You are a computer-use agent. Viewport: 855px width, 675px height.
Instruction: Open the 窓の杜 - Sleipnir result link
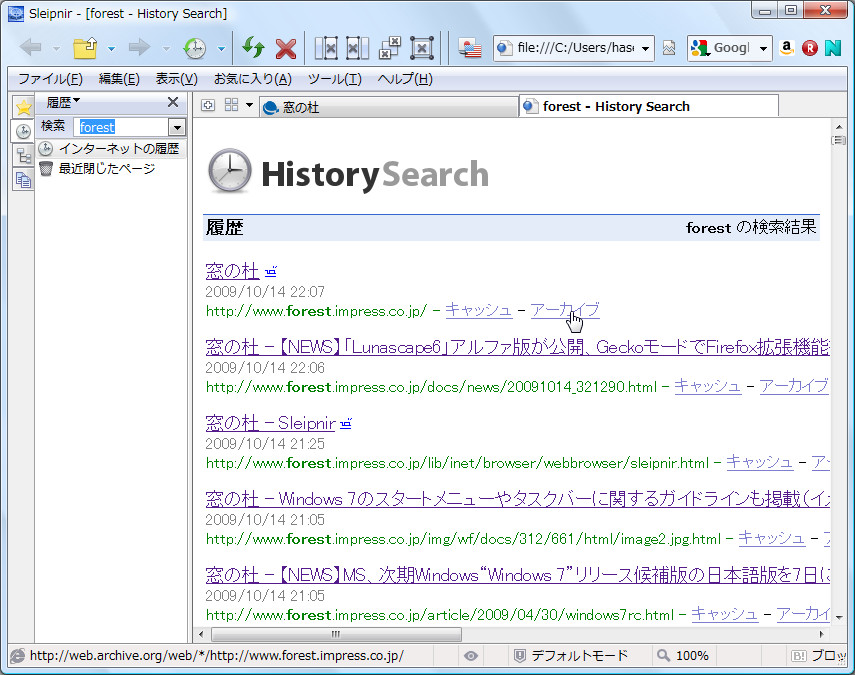coord(270,423)
